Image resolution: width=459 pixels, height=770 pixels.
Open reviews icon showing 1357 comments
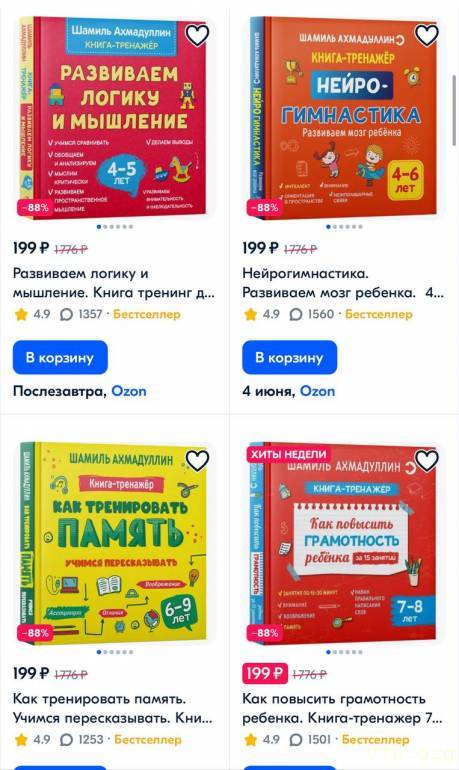point(66,314)
